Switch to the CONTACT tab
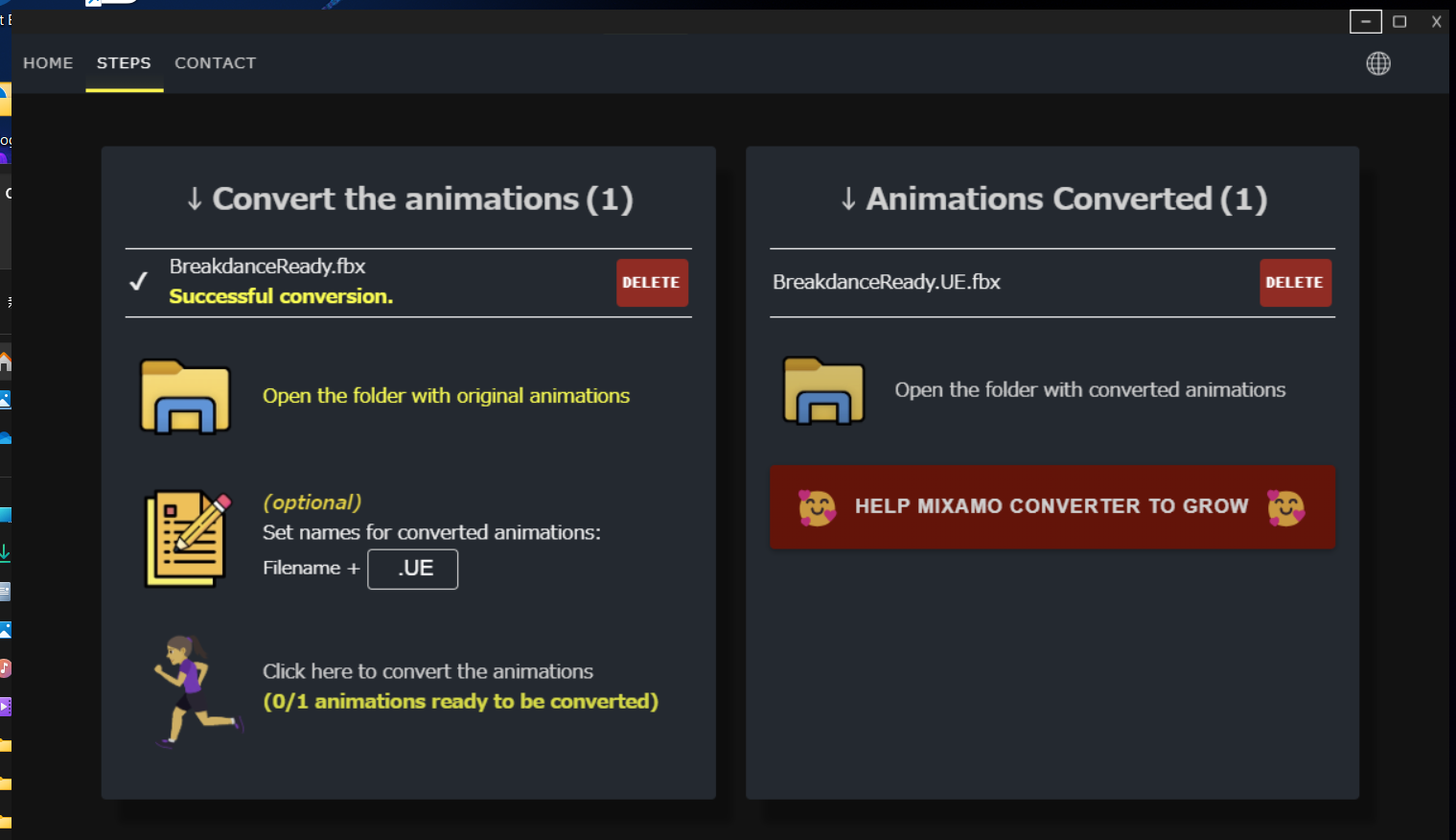Image resolution: width=1456 pixels, height=840 pixels. 215,63
